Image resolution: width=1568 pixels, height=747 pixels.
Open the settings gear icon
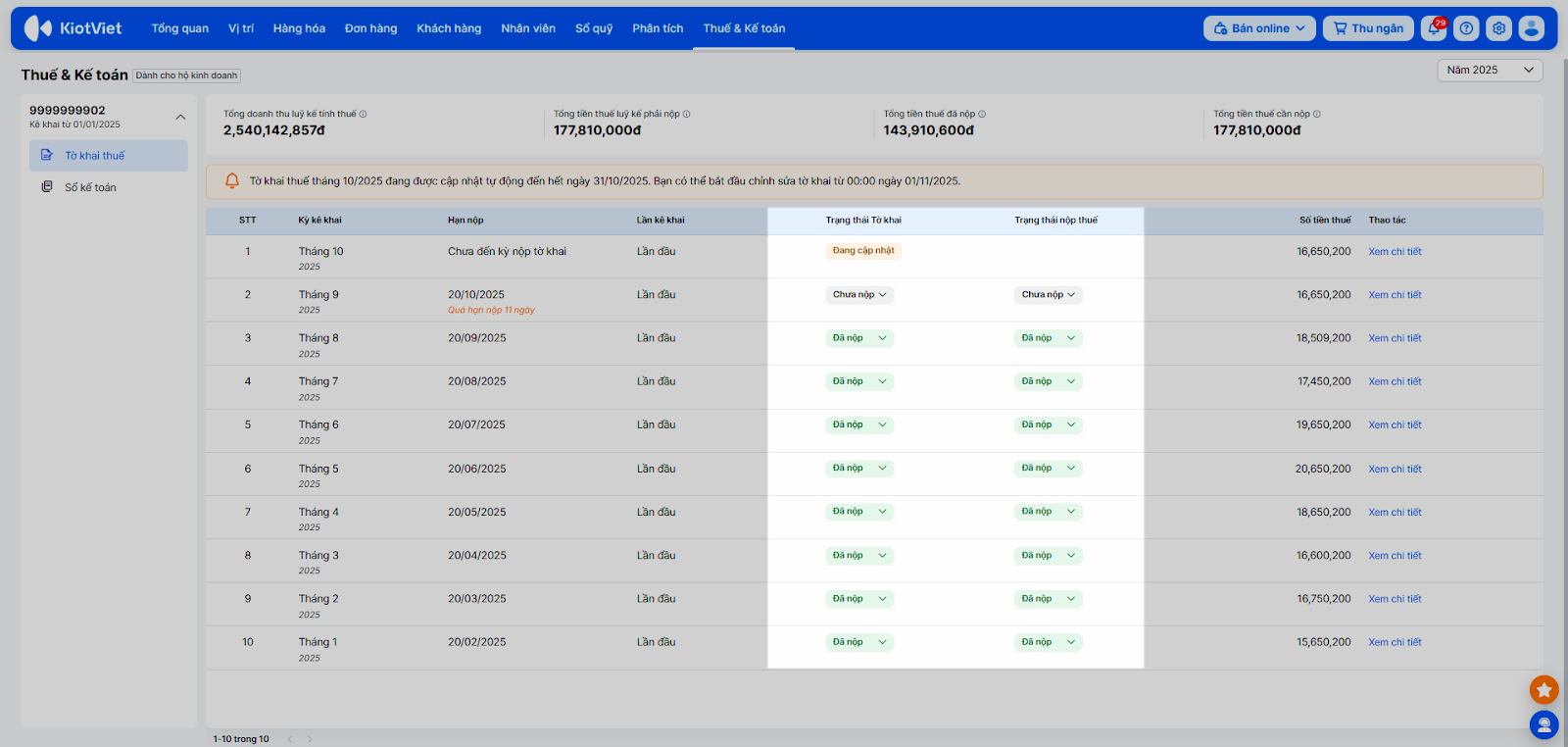1498,28
